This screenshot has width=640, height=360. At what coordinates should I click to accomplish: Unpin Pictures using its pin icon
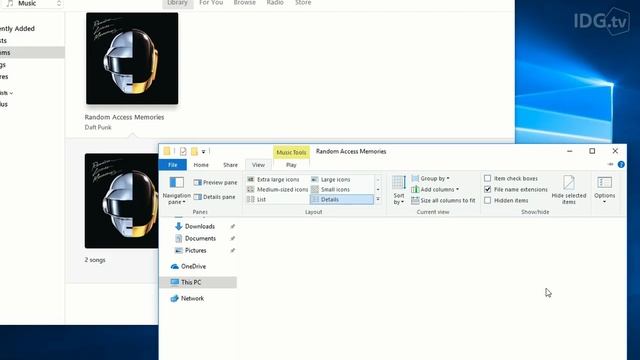(232, 250)
